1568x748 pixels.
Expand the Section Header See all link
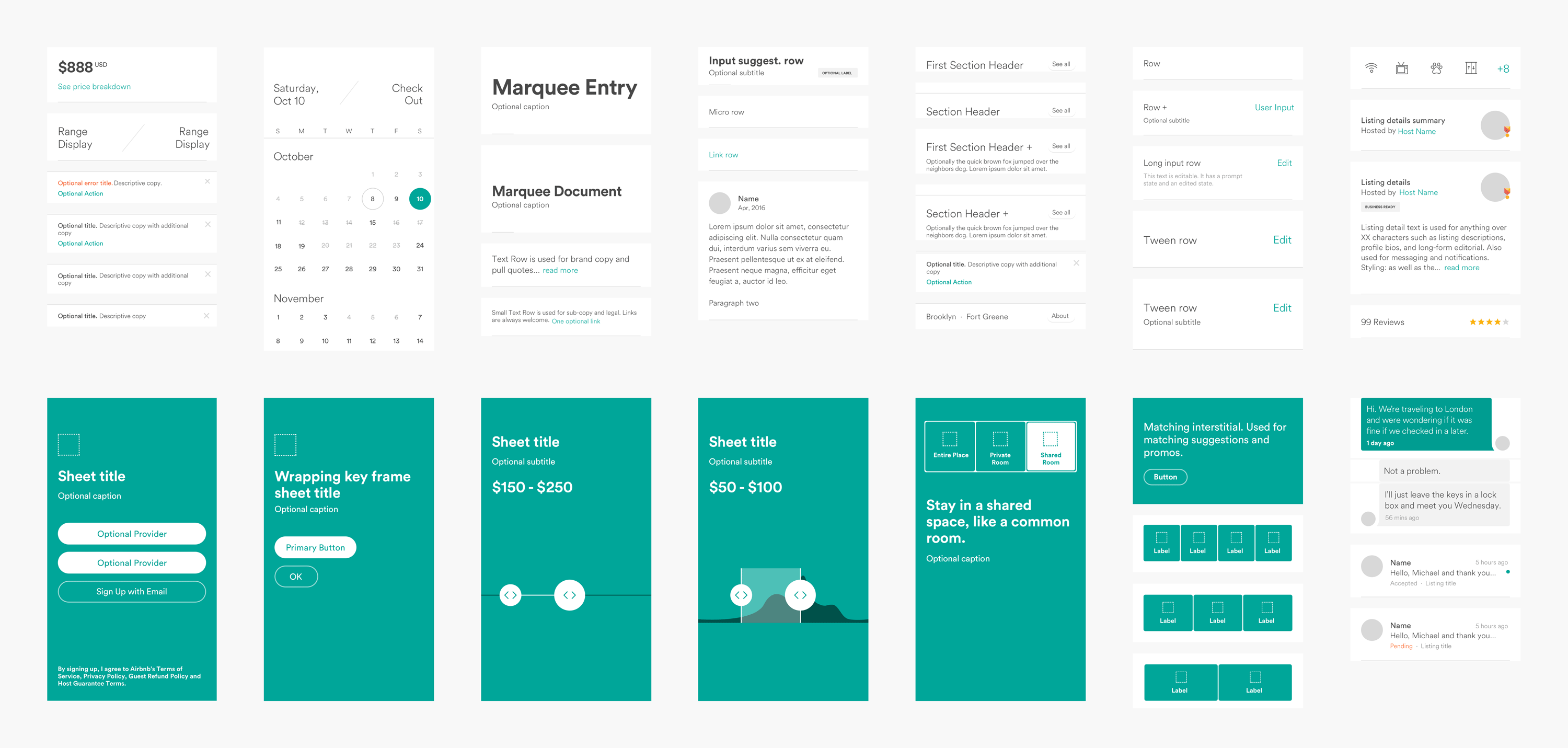(1062, 108)
